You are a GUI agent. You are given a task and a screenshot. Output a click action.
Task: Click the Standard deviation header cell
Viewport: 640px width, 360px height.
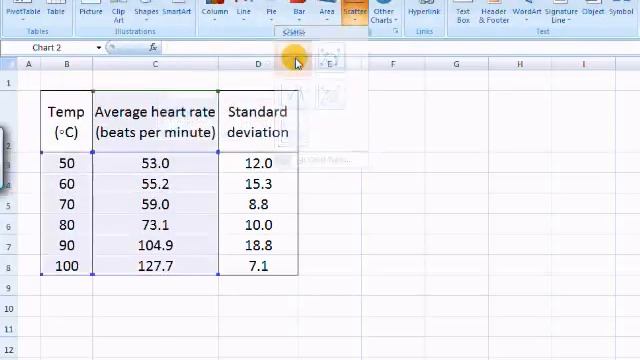point(258,122)
